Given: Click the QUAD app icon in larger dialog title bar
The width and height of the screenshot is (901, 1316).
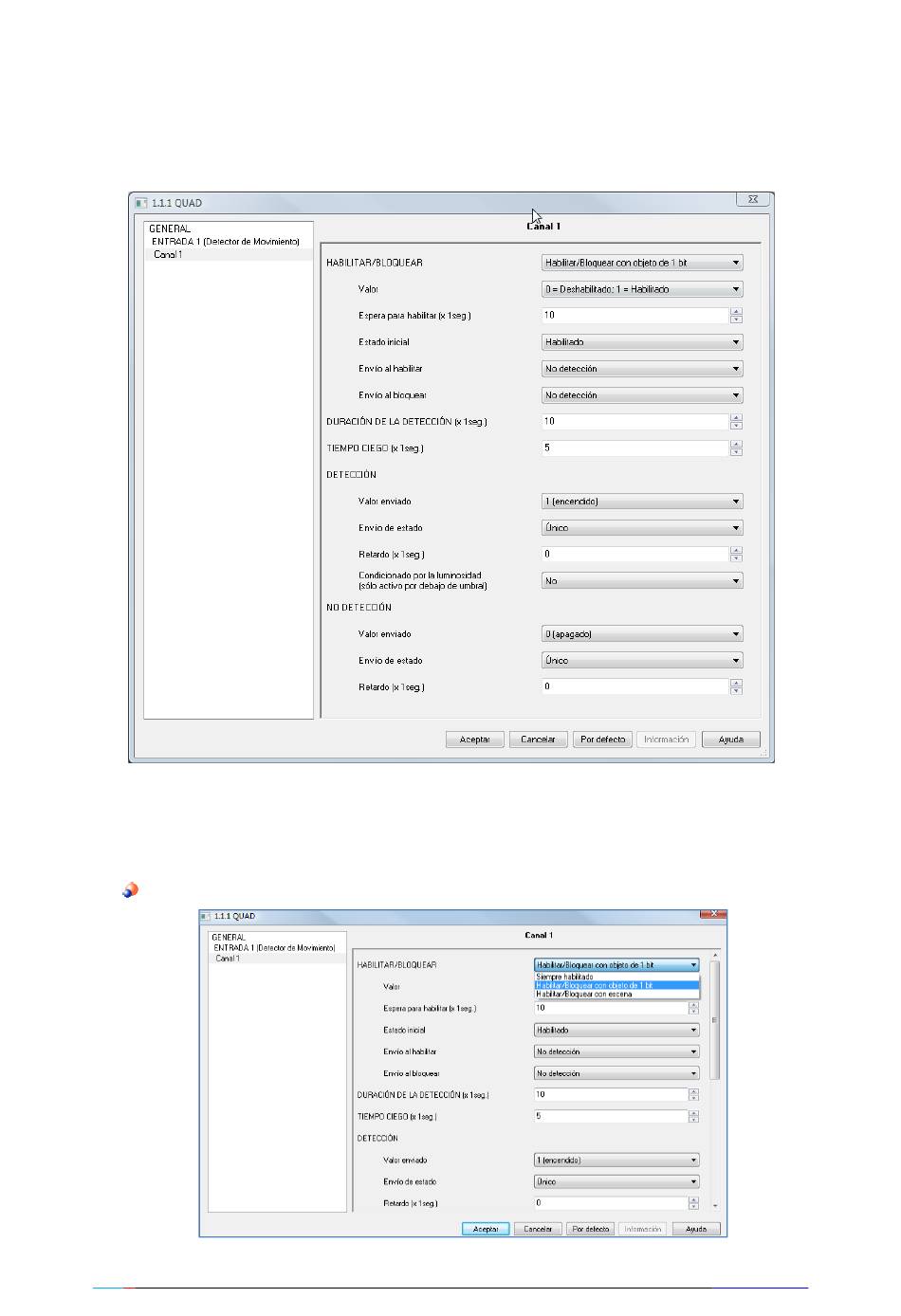Looking at the screenshot, I should pyautogui.click(x=141, y=203).
